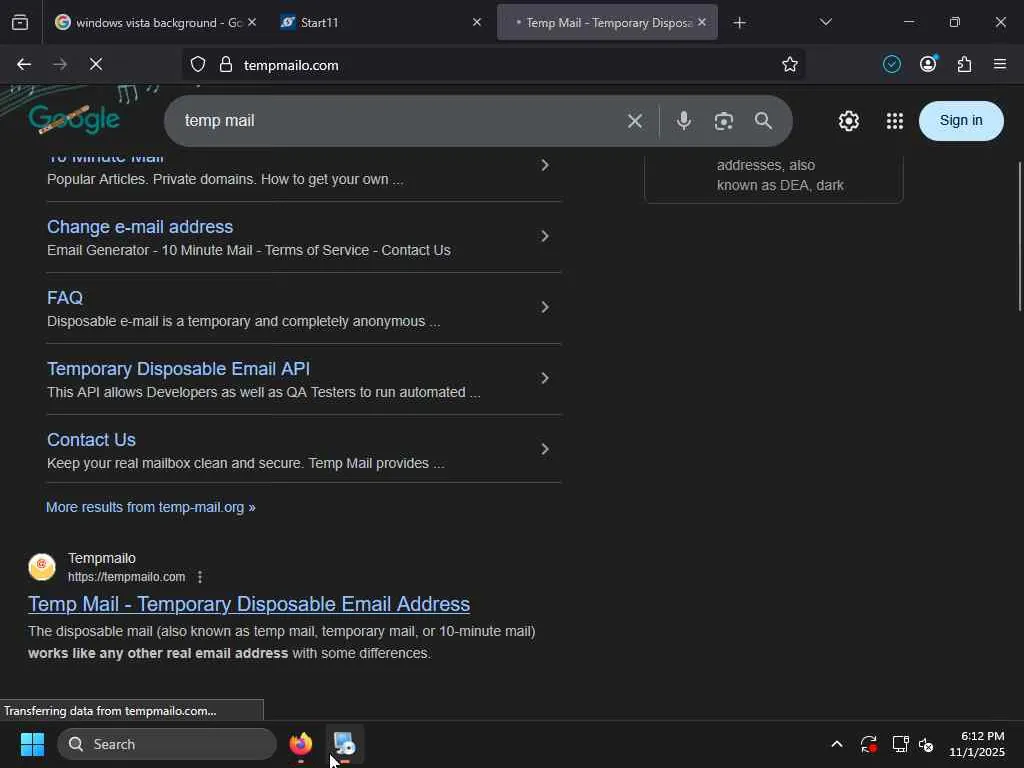Open Temp Mail - Temporary Disposable Email Address

(249, 604)
